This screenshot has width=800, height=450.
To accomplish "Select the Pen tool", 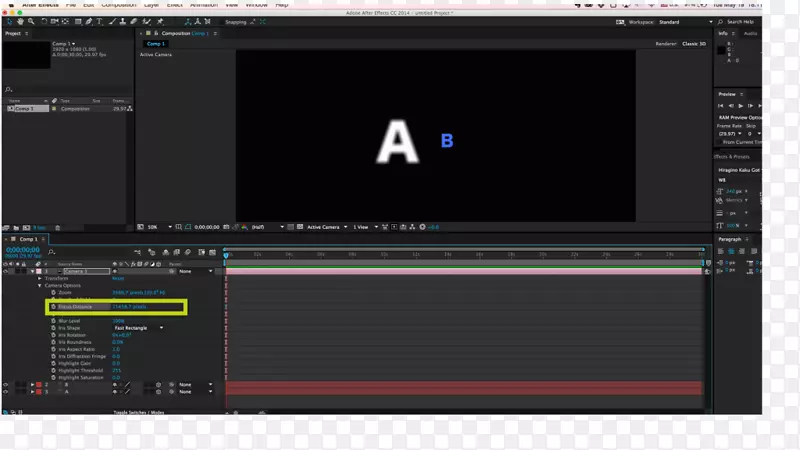I will 89,21.
